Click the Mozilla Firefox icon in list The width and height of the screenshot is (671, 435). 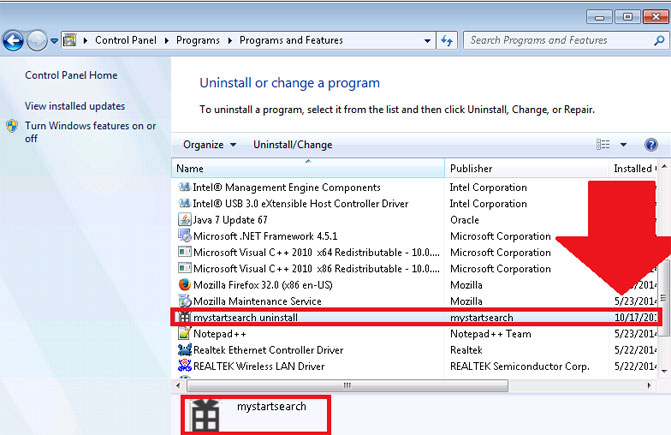click(x=184, y=285)
